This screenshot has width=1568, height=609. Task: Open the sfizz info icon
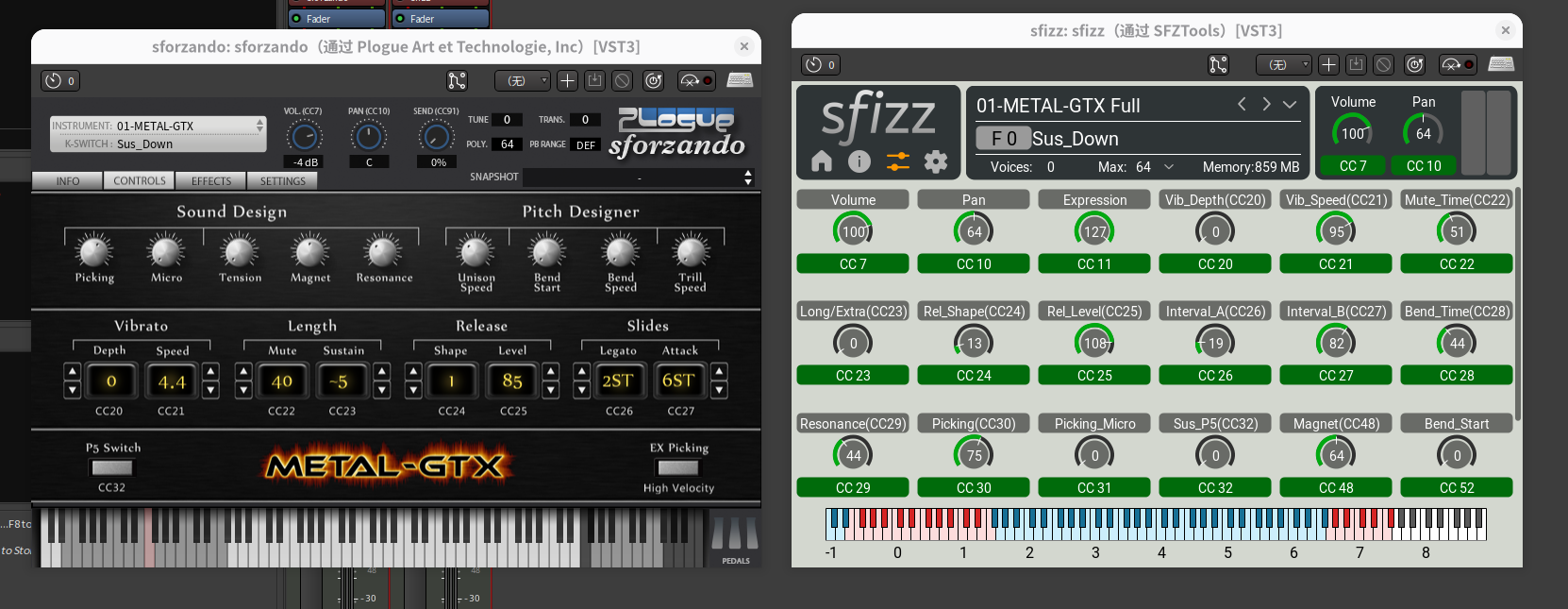(x=859, y=161)
